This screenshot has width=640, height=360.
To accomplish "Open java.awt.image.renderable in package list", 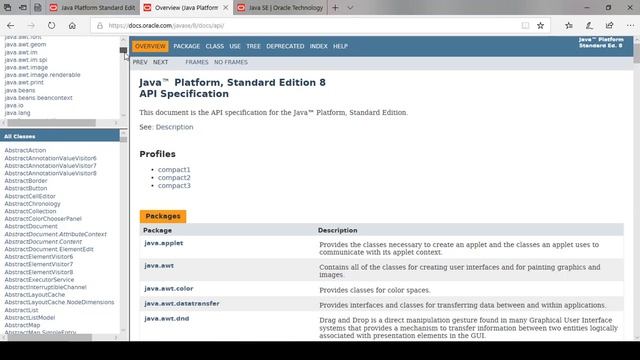I will click(42, 75).
